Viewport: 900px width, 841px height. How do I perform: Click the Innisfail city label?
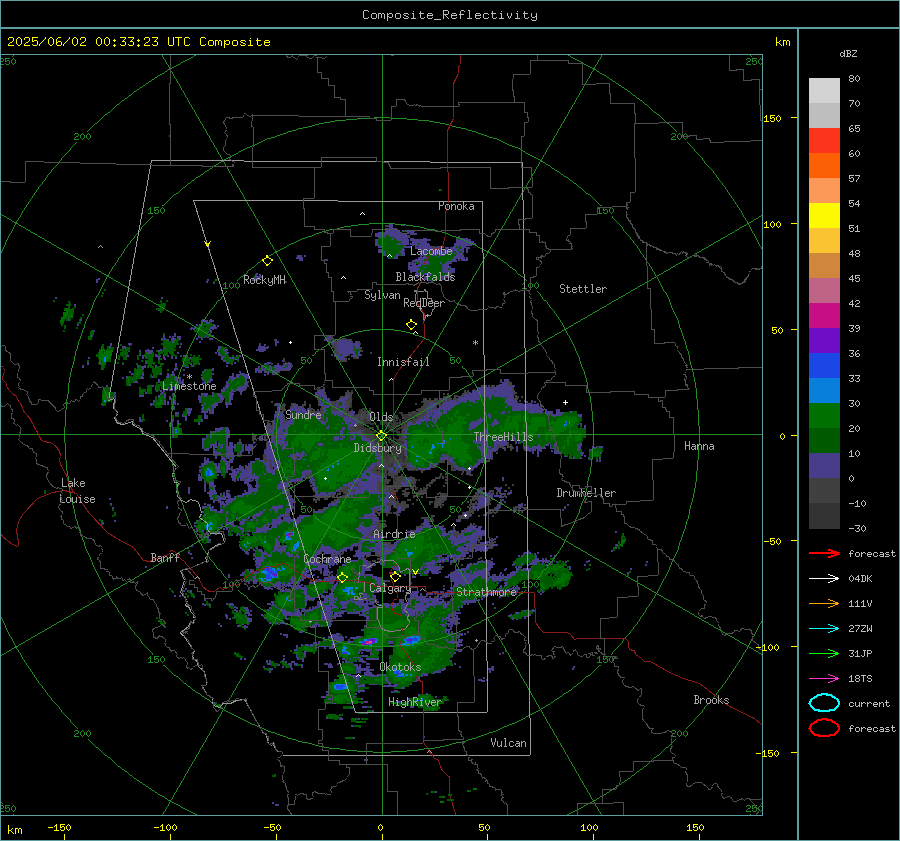pyautogui.click(x=403, y=362)
